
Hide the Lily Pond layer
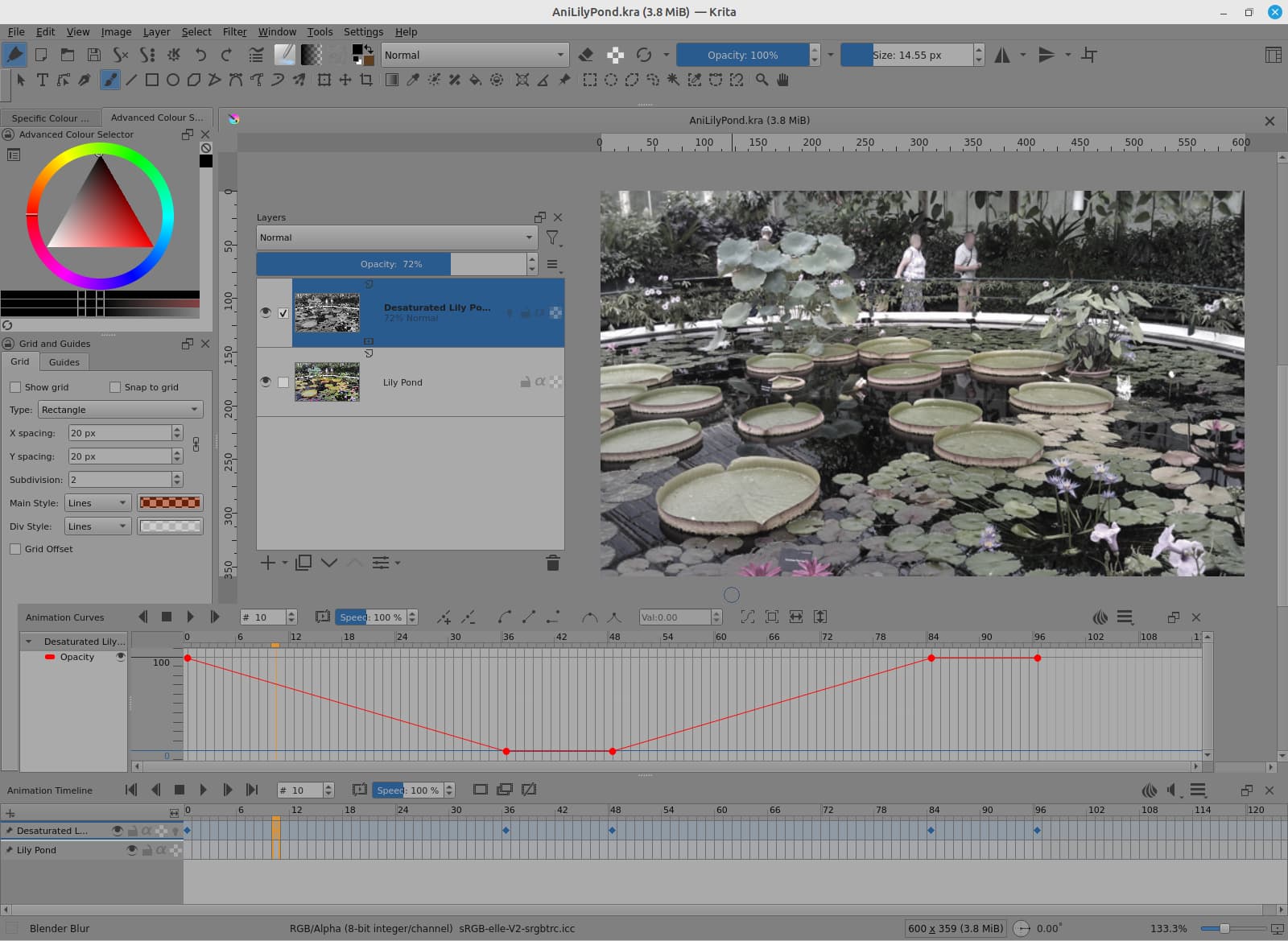point(266,382)
